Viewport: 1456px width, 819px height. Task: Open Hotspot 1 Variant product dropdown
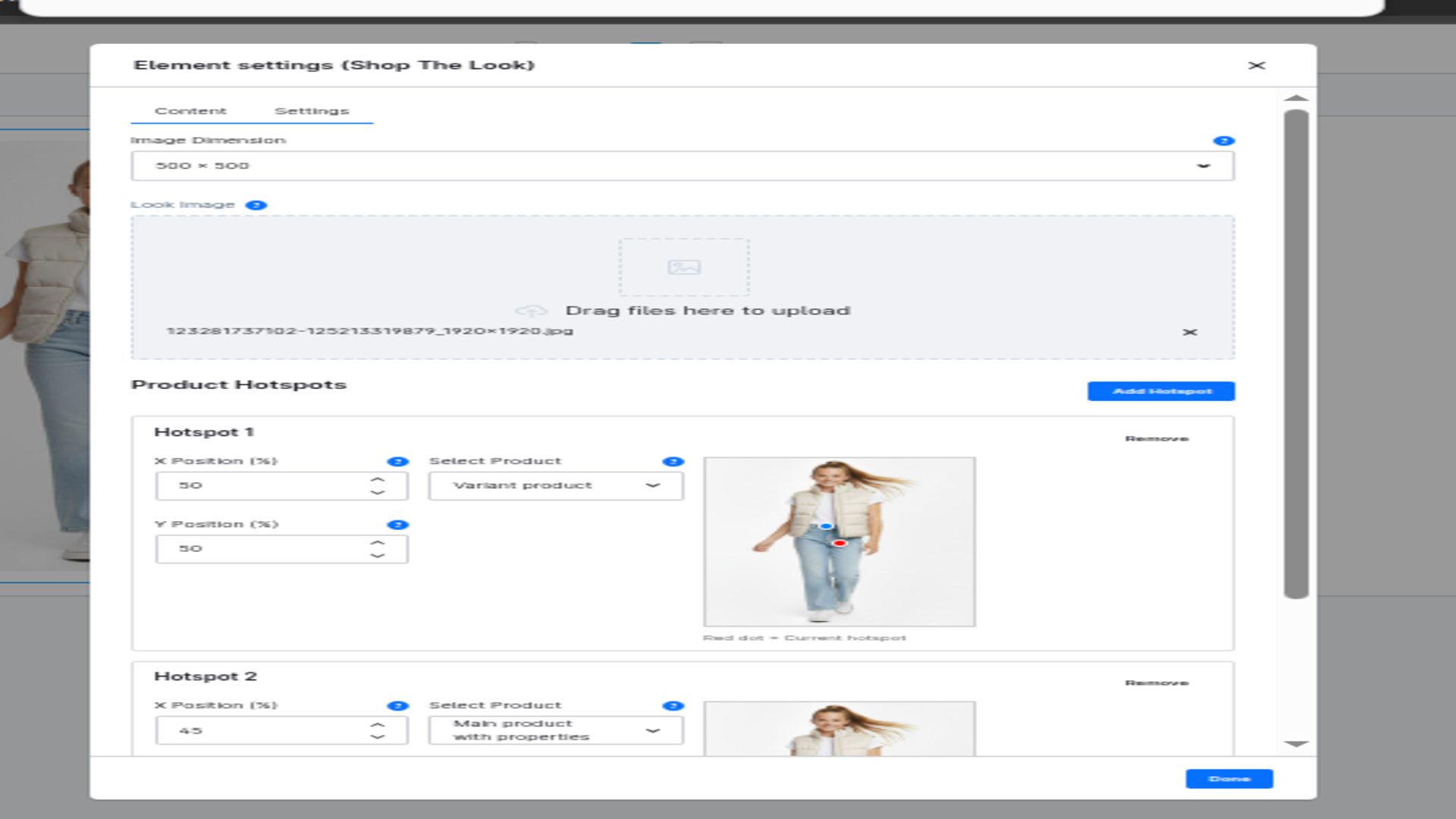tap(556, 486)
